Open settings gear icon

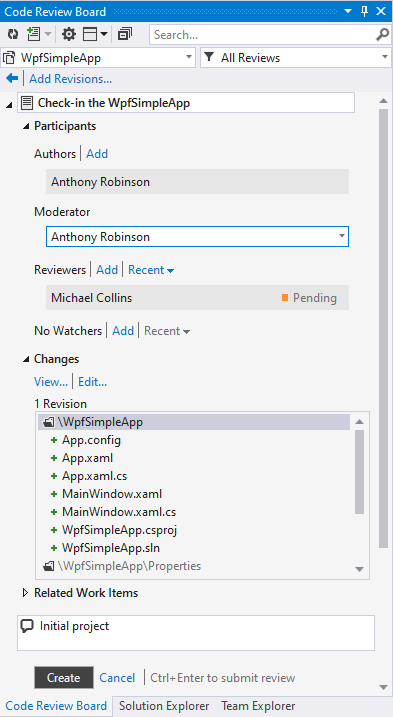click(69, 34)
